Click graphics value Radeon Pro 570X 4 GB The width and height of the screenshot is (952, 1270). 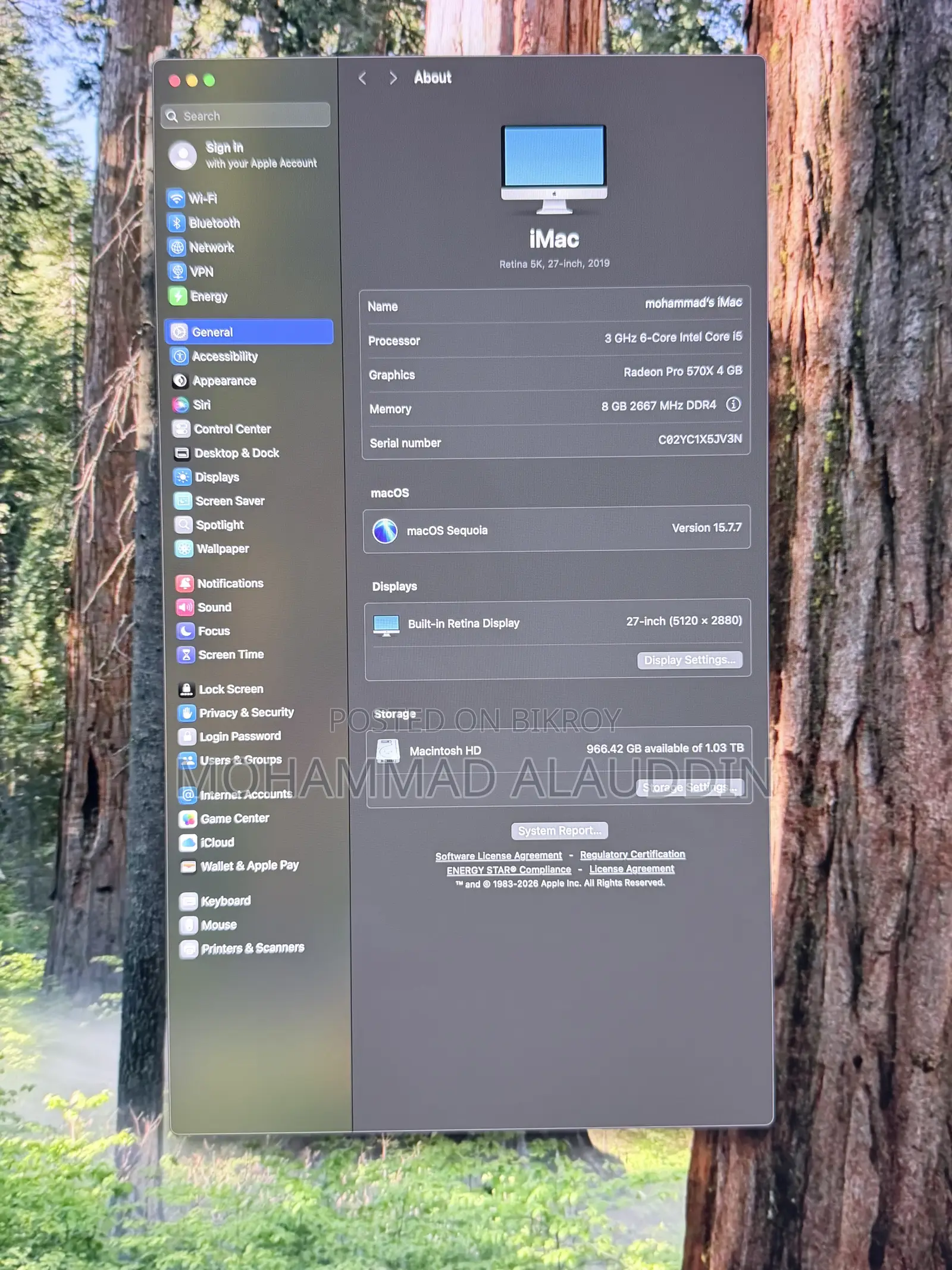tap(682, 371)
